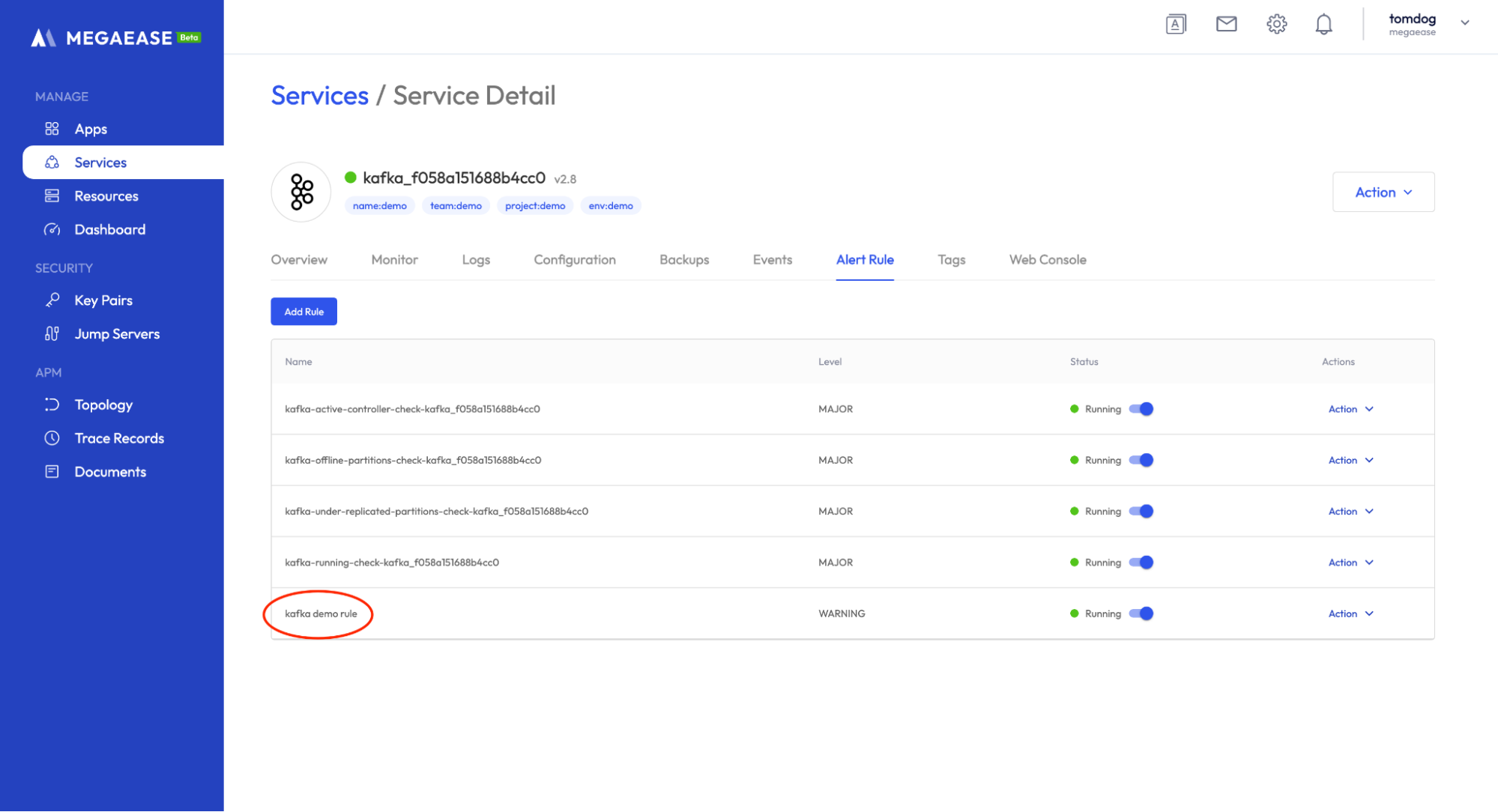
Task: Turn off kafka-running-check rule toggle
Action: [1141, 563]
